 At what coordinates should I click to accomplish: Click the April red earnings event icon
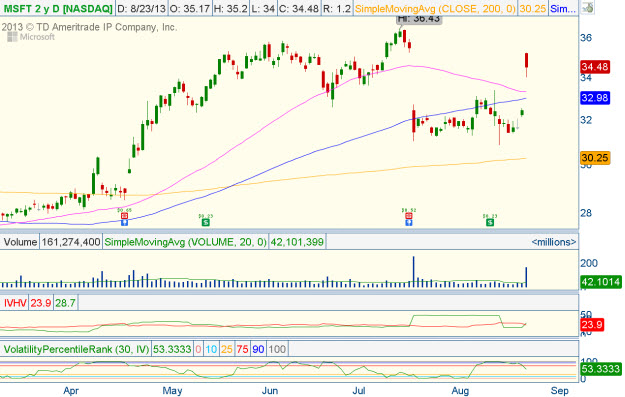pyautogui.click(x=124, y=216)
